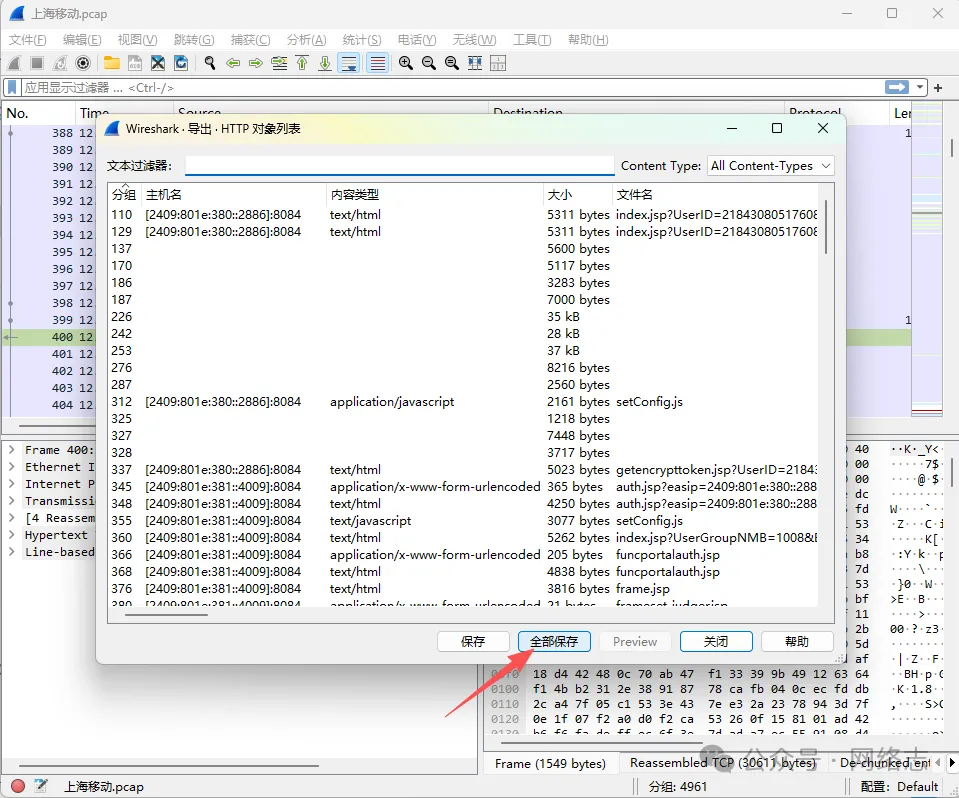Click the 关闭 button in the dialog
The width and height of the screenshot is (959, 798).
point(715,641)
